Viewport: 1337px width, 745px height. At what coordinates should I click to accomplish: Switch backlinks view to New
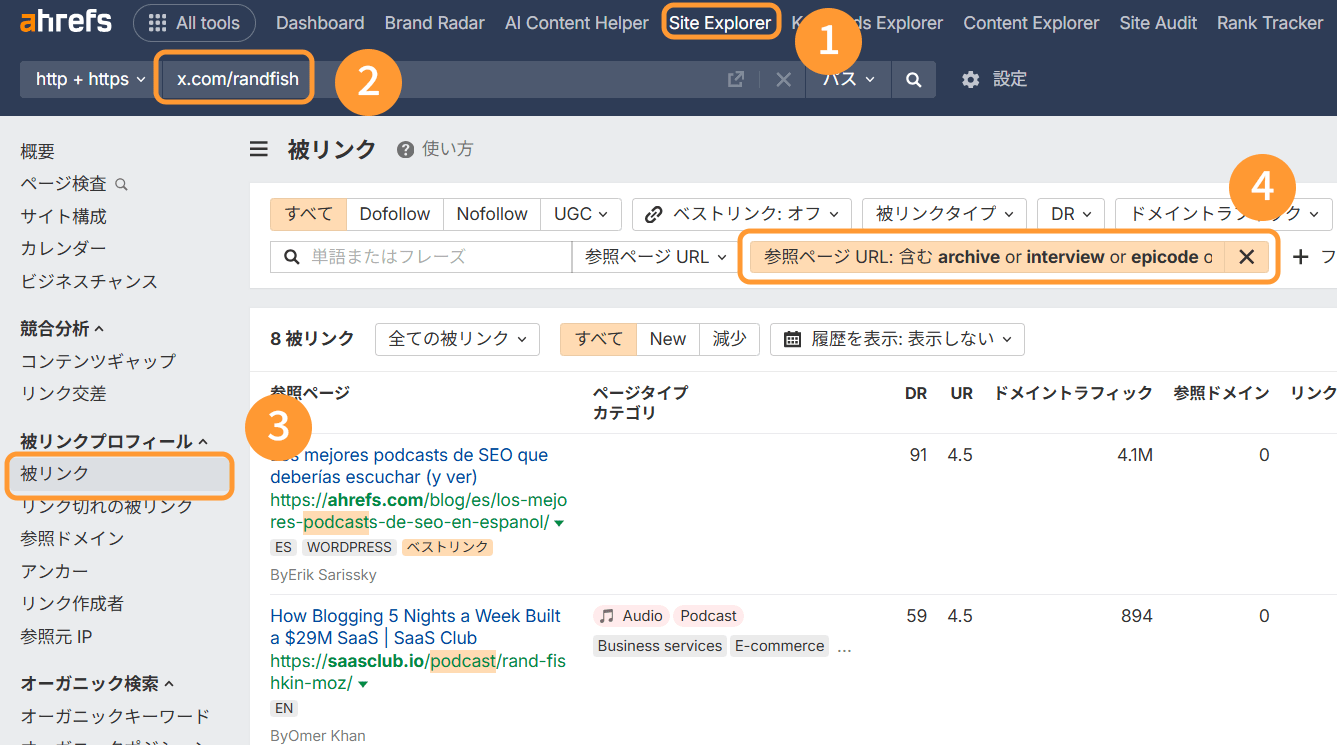pos(667,339)
